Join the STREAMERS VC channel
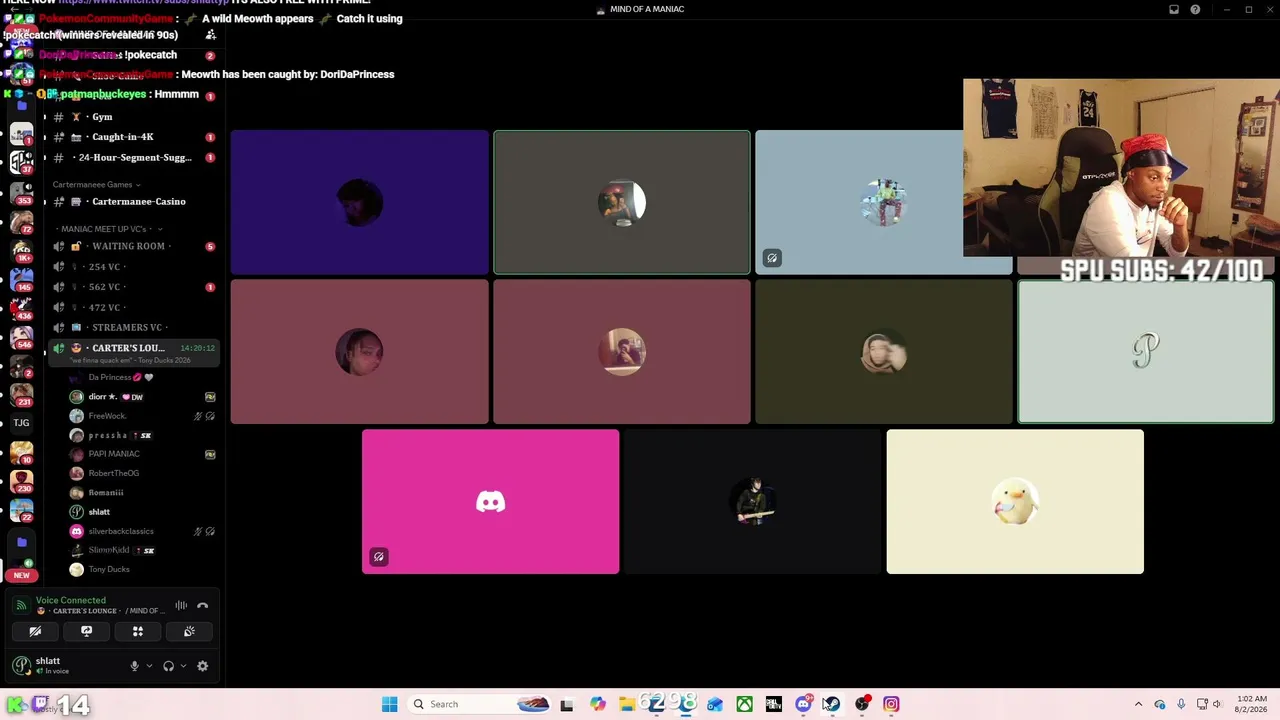Screen dimensions: 1280x720 pos(132,327)
